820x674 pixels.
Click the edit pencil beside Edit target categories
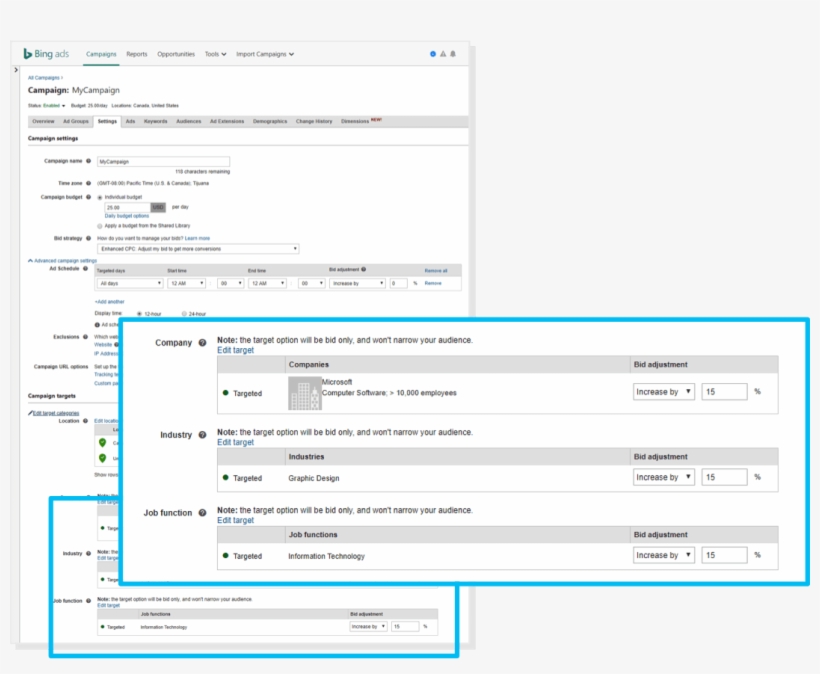pos(31,412)
